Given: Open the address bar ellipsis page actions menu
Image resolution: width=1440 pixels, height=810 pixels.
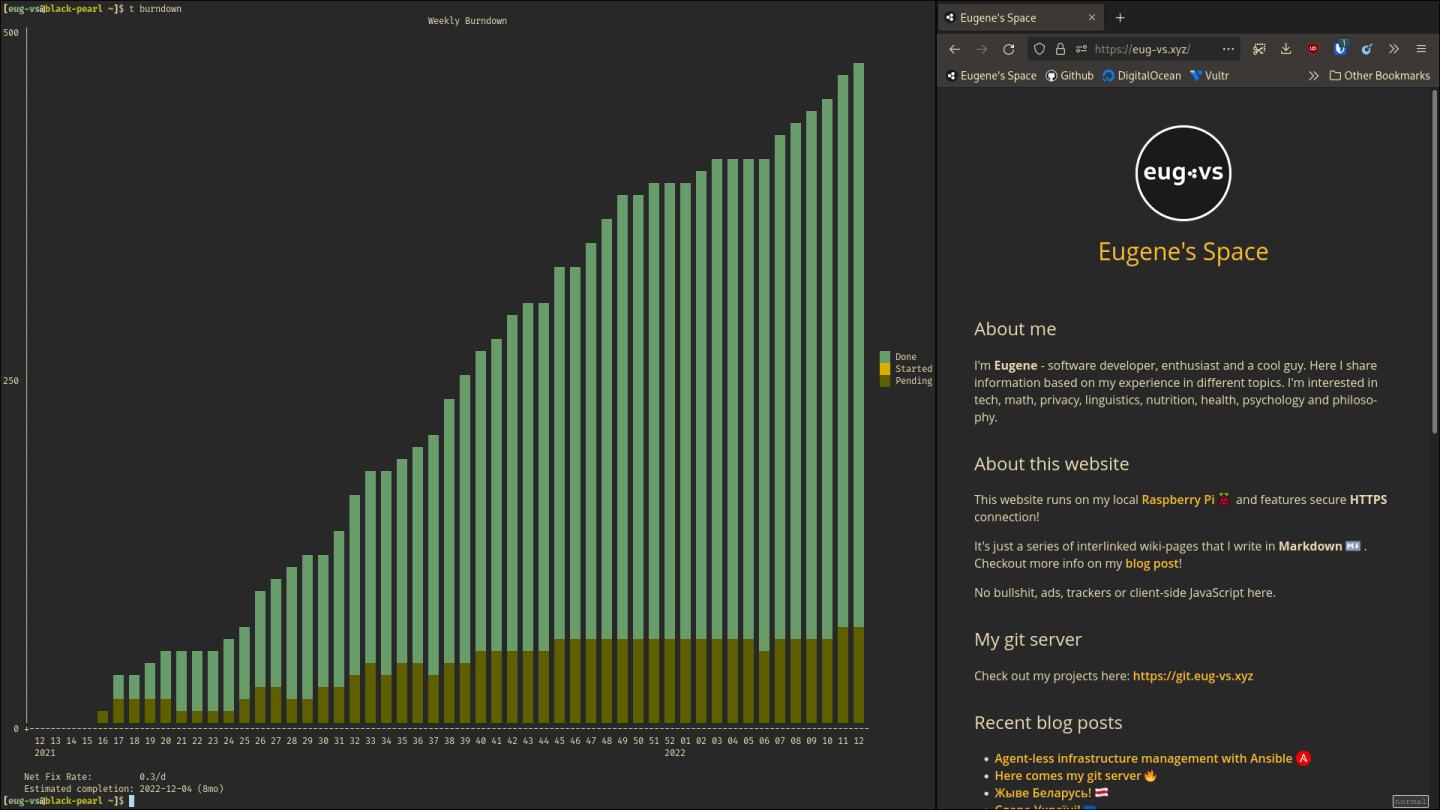Looking at the screenshot, I should tap(1228, 48).
